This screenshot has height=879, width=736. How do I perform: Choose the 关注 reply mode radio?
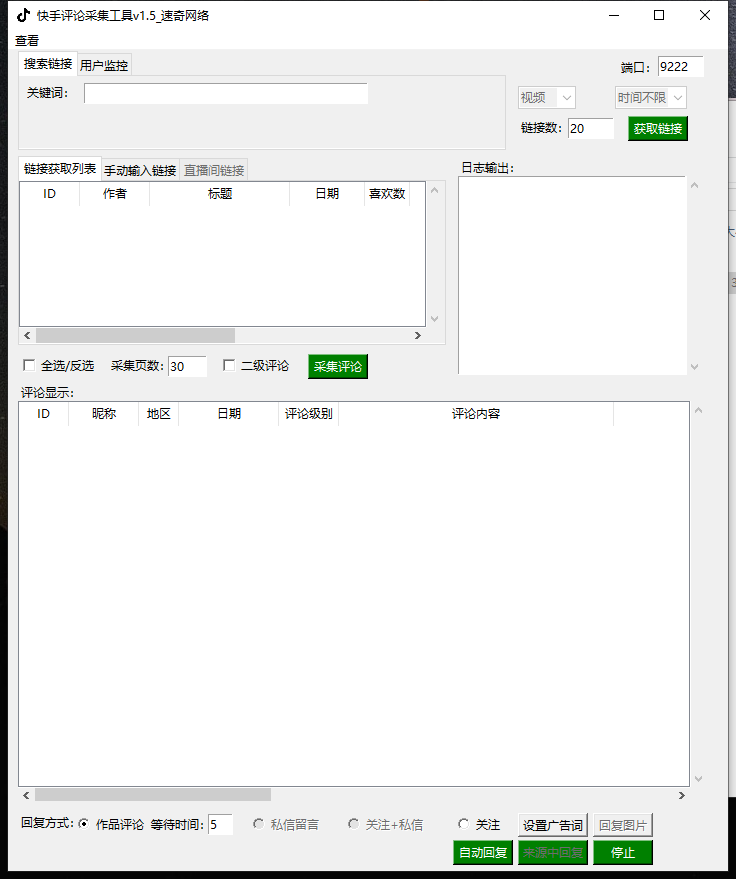pos(463,825)
